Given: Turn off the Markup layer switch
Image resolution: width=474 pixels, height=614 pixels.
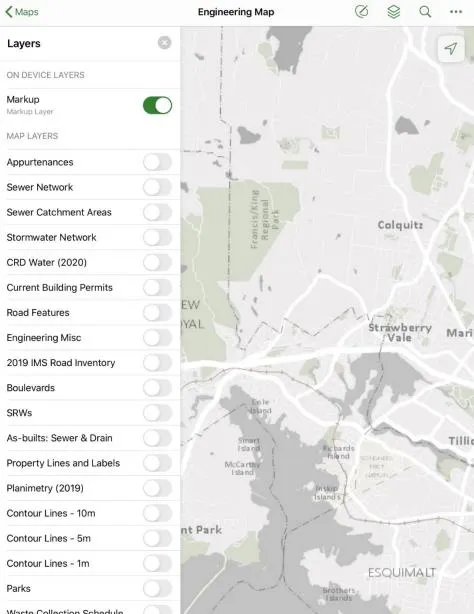Looking at the screenshot, I should (157, 105).
